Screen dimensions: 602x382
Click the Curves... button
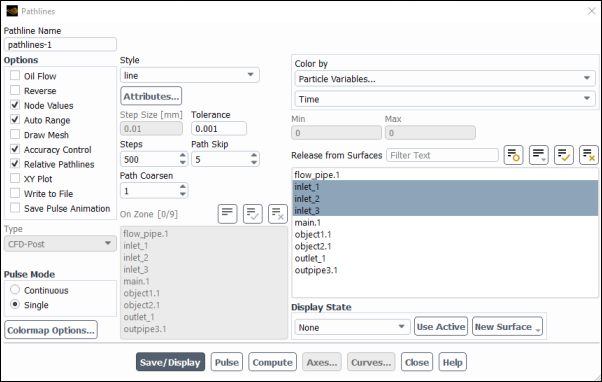[371, 362]
